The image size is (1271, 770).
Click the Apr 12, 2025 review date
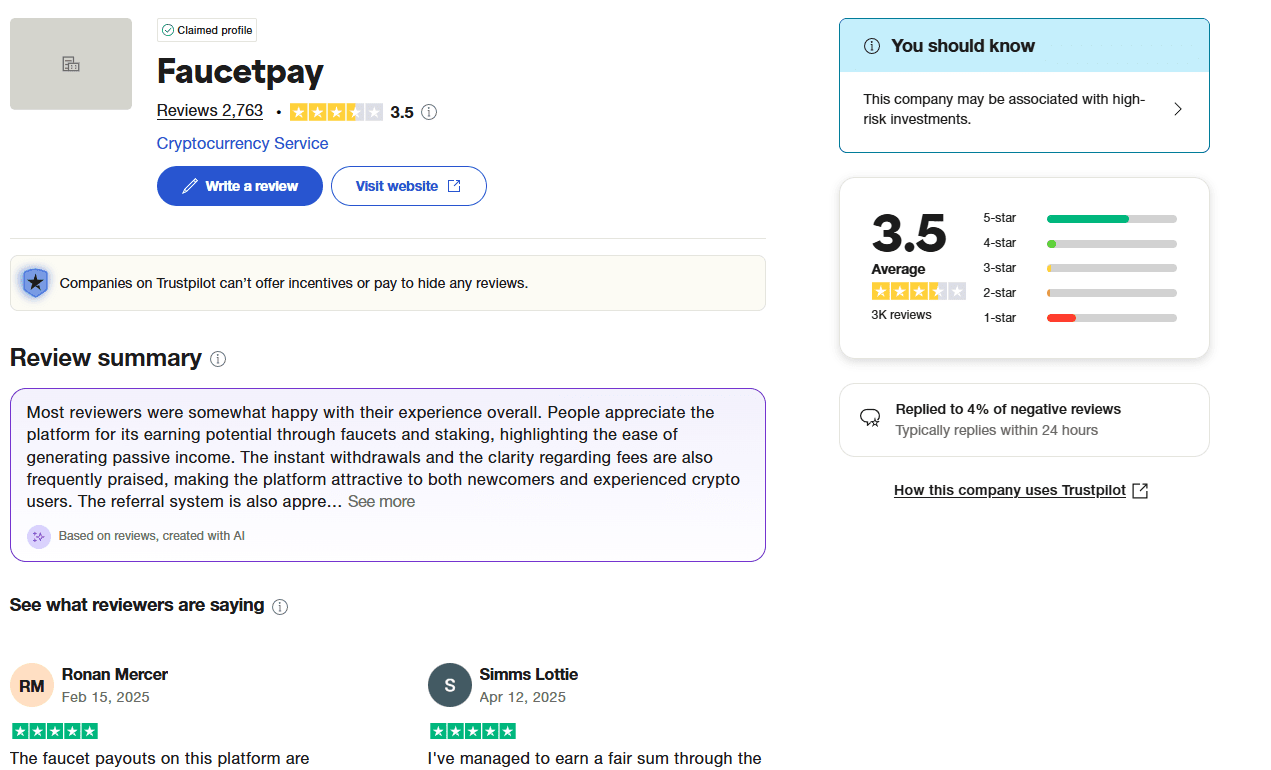coord(523,697)
